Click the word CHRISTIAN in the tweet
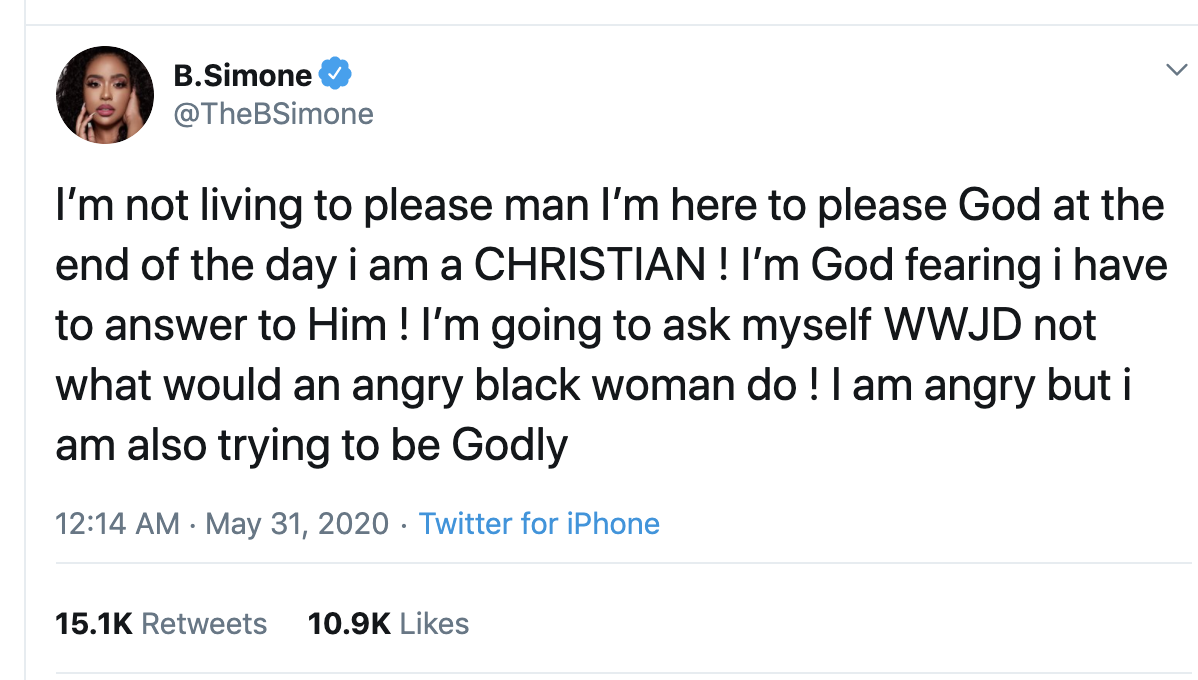This screenshot has width=1198, height=680. tap(589, 265)
